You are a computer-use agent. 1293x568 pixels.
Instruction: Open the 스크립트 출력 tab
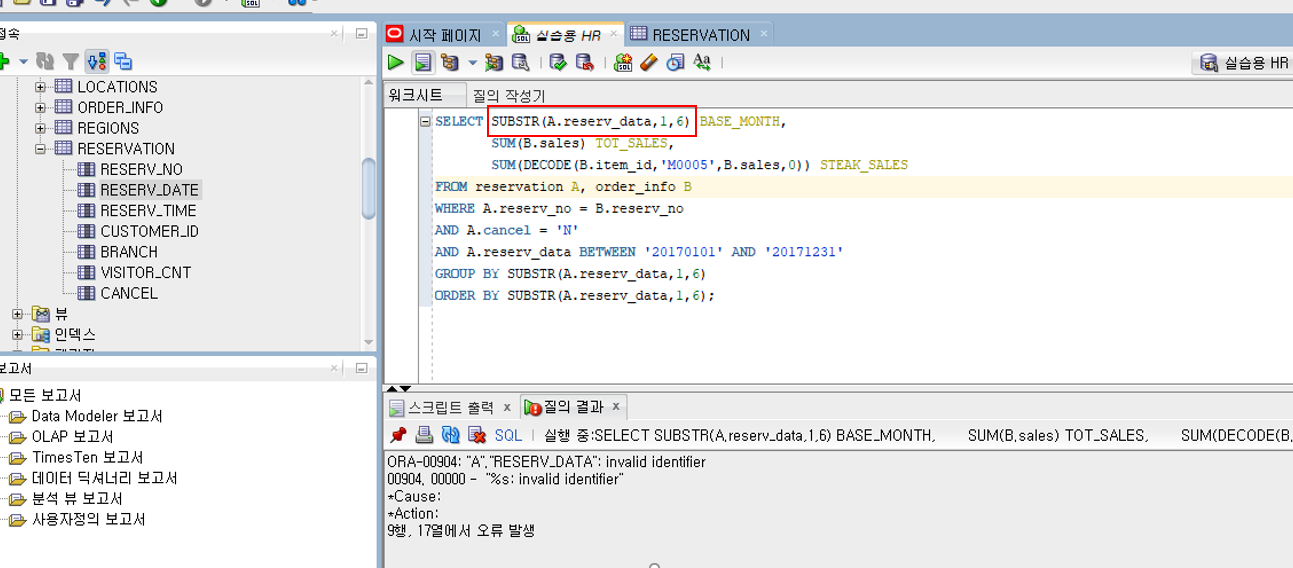click(x=451, y=407)
